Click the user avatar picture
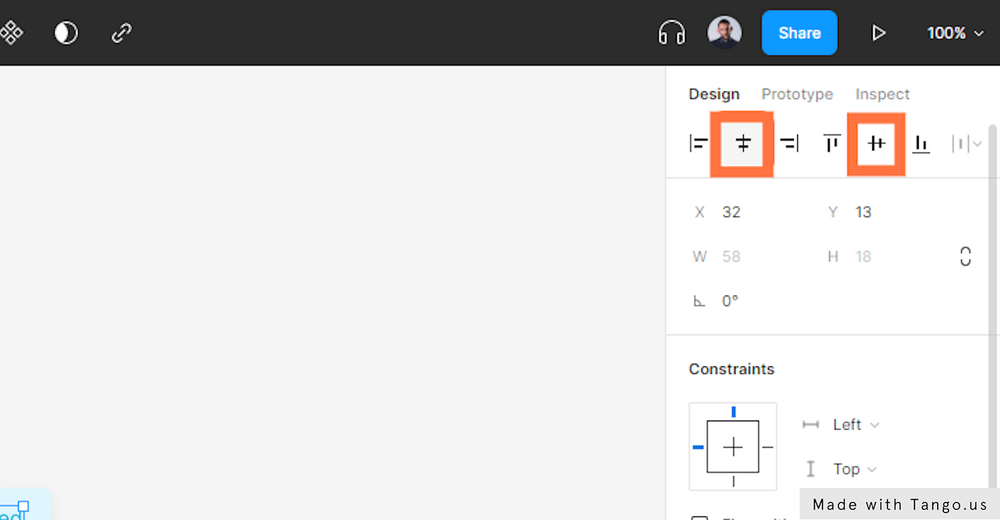This screenshot has width=1000, height=520. (724, 33)
